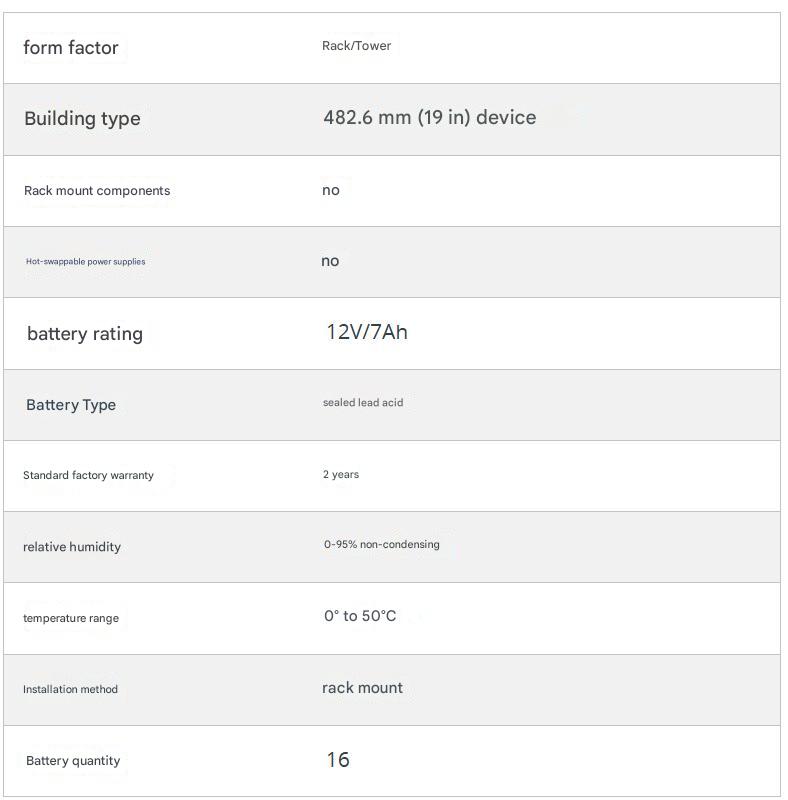Click the "Standard factory warranty" label

[88, 476]
